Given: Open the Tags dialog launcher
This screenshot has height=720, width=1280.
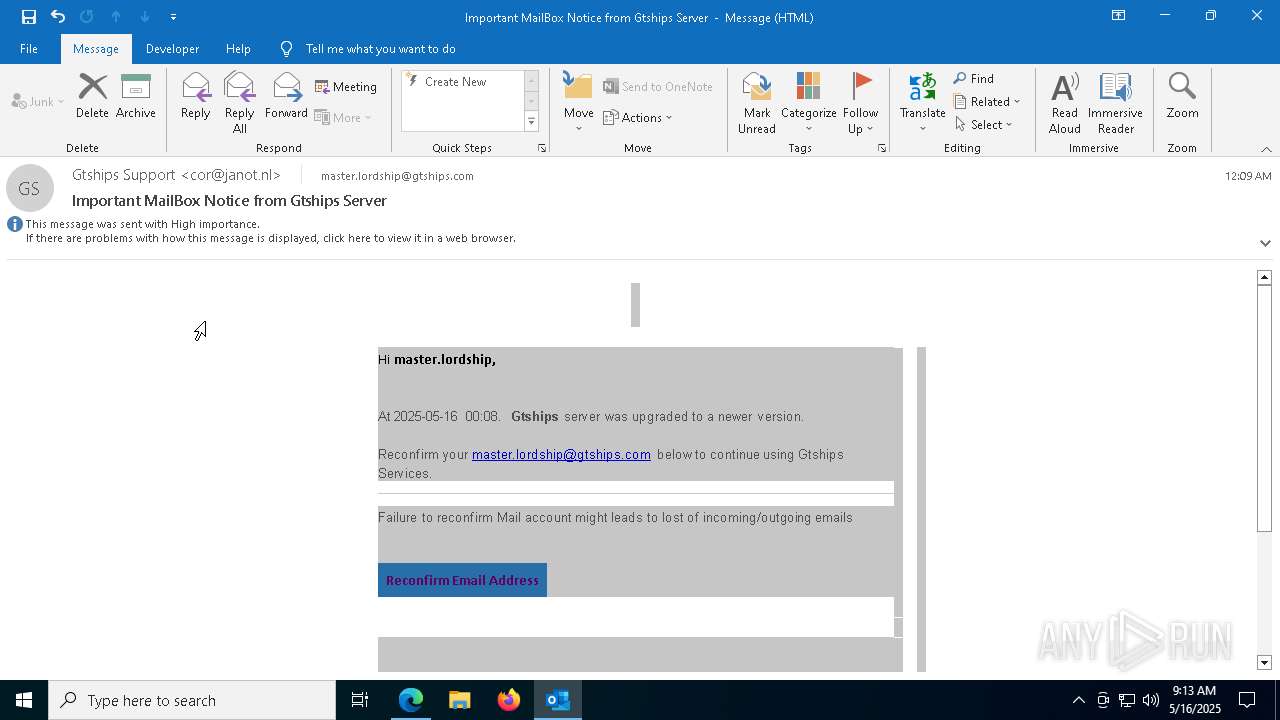Looking at the screenshot, I should click(882, 148).
